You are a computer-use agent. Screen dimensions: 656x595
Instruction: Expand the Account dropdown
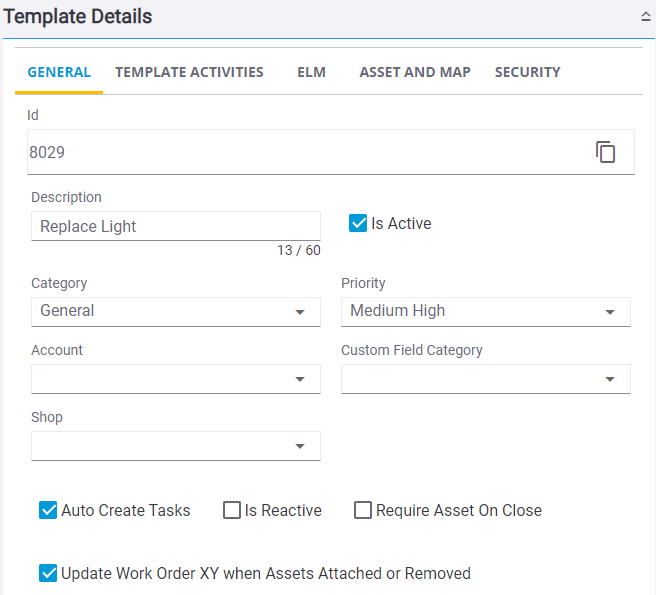[x=176, y=379]
